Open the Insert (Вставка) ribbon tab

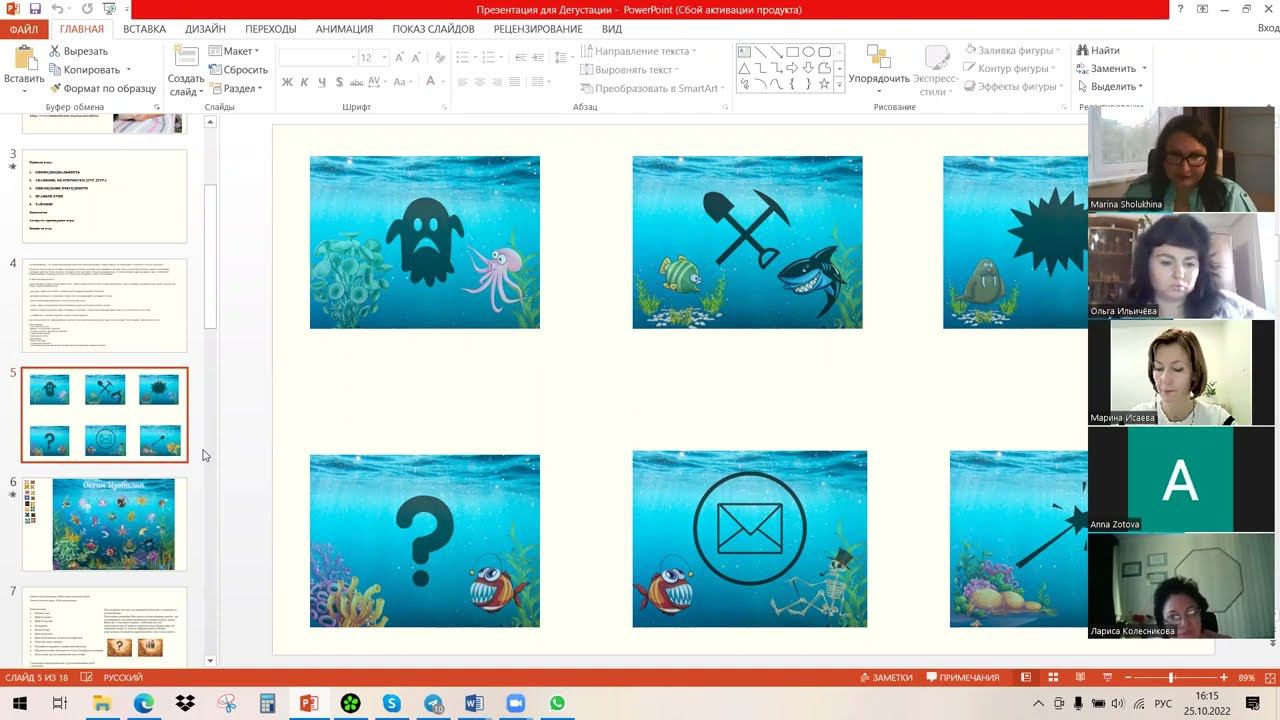coord(144,29)
